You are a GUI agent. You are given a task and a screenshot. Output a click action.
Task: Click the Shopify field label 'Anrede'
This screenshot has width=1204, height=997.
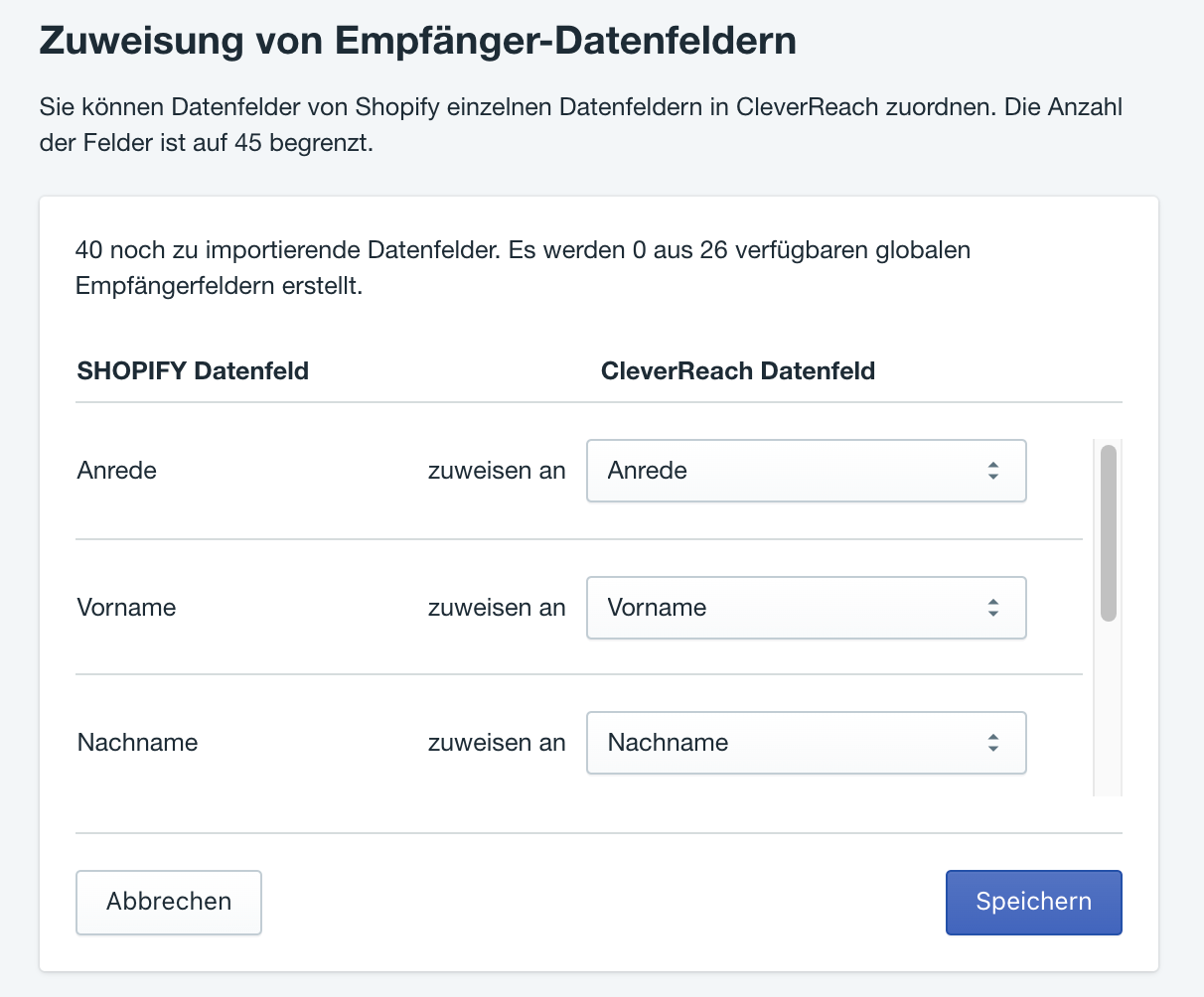(x=117, y=471)
